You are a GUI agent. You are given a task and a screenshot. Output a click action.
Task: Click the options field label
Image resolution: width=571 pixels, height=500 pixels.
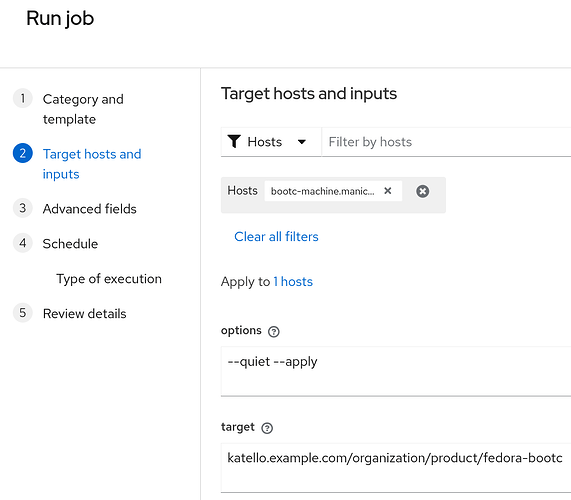[241, 330]
